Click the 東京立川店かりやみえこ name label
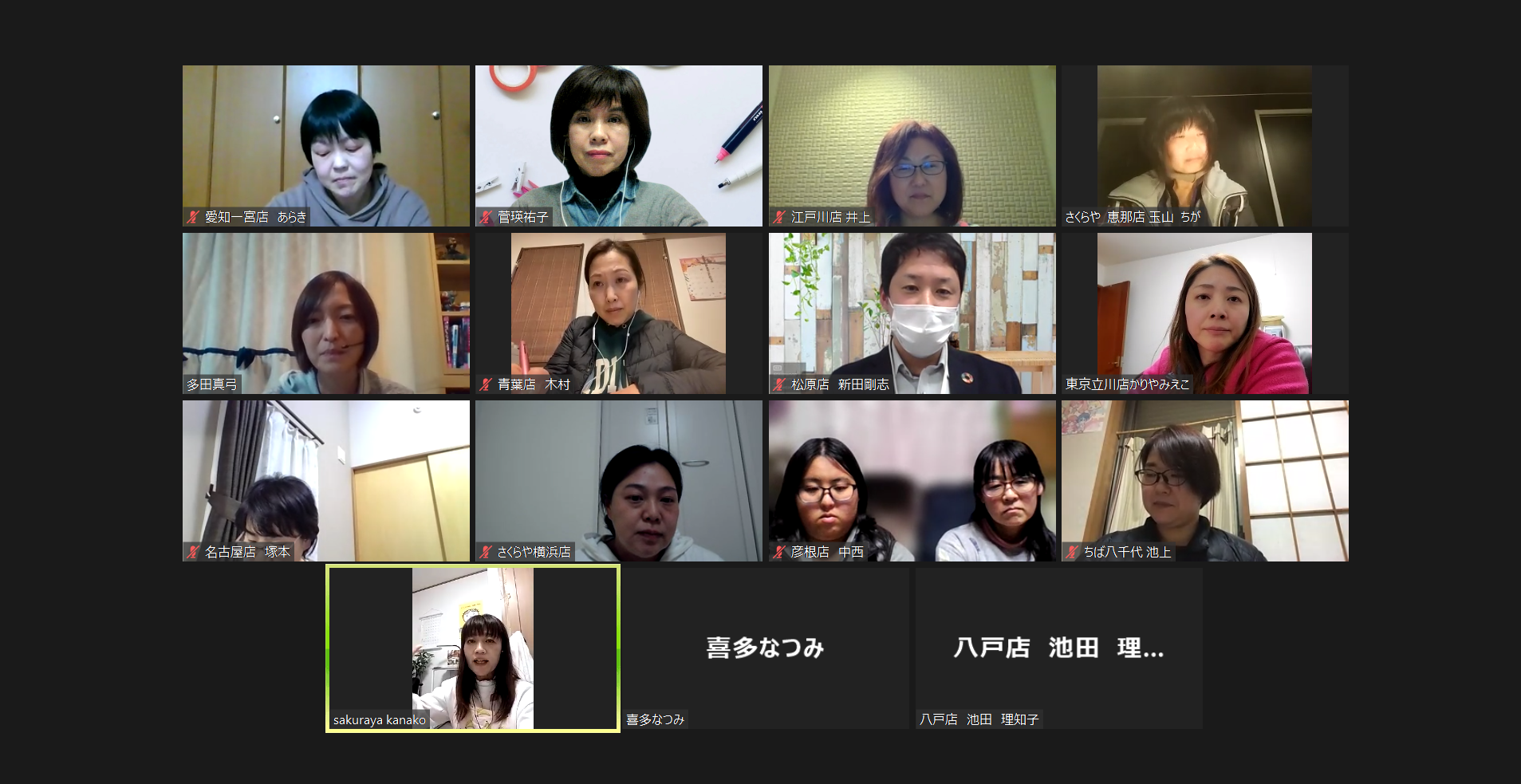Screen dimensions: 1521x784 (x=1128, y=384)
